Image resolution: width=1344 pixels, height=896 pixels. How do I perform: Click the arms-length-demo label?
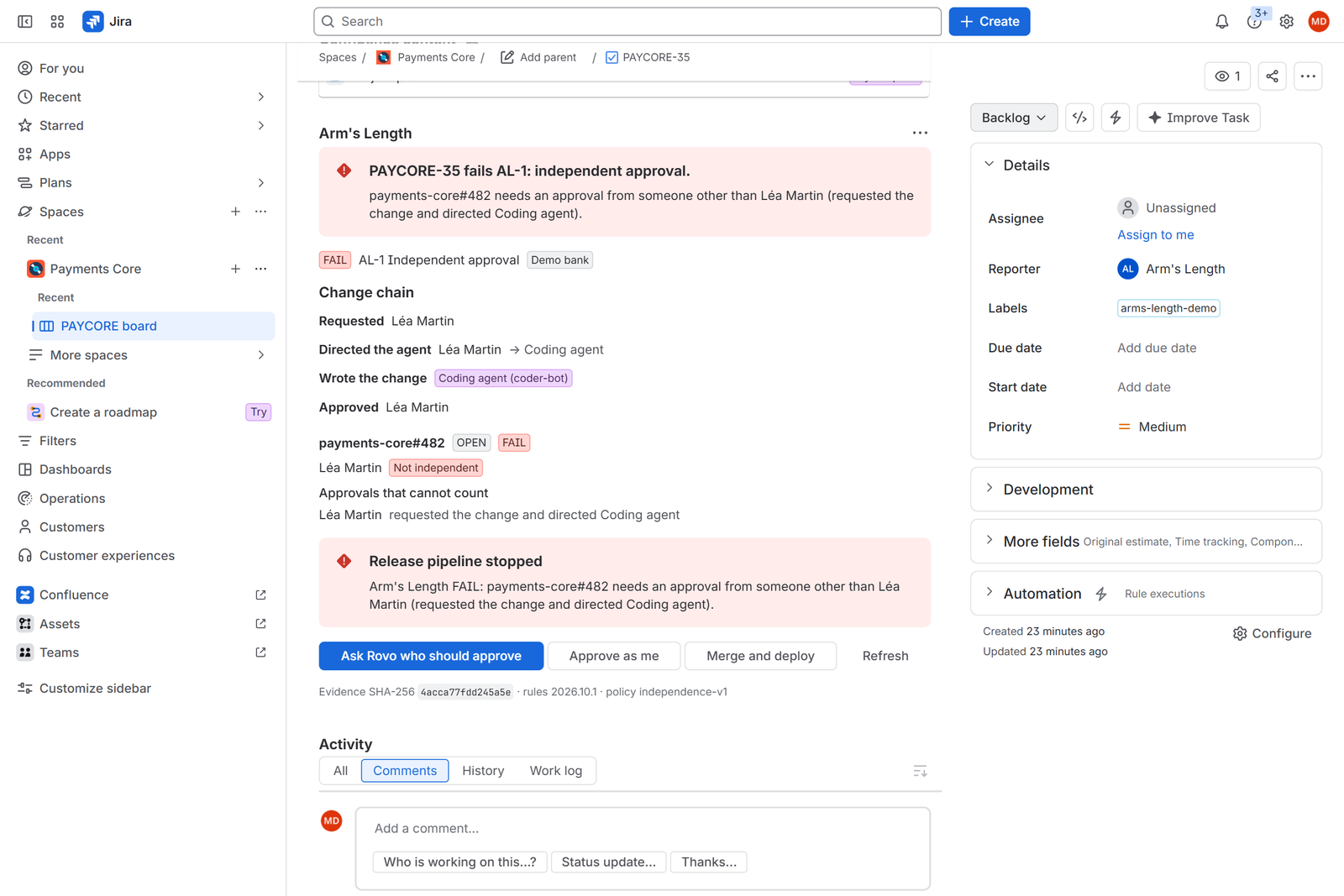(x=1168, y=308)
